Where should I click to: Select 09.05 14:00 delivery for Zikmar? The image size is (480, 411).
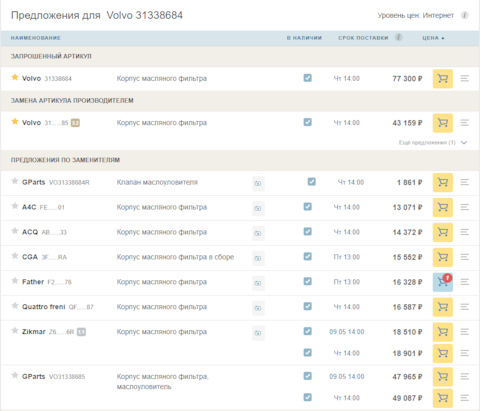(x=347, y=332)
